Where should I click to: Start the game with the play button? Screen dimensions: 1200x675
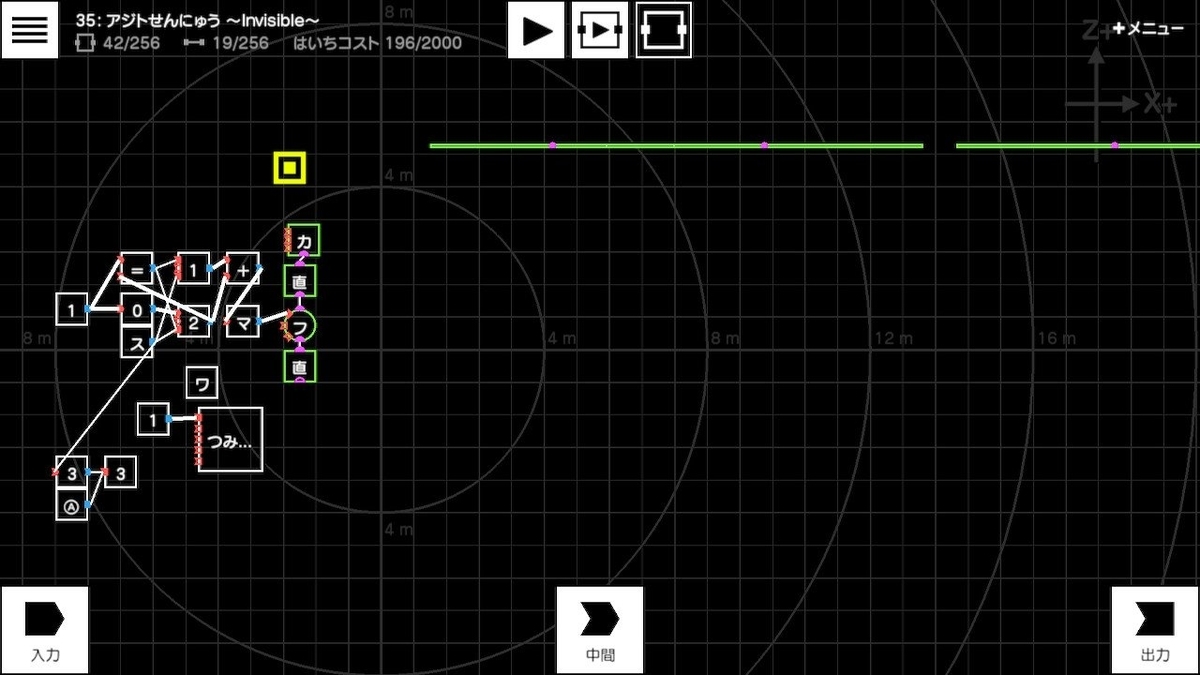536,30
